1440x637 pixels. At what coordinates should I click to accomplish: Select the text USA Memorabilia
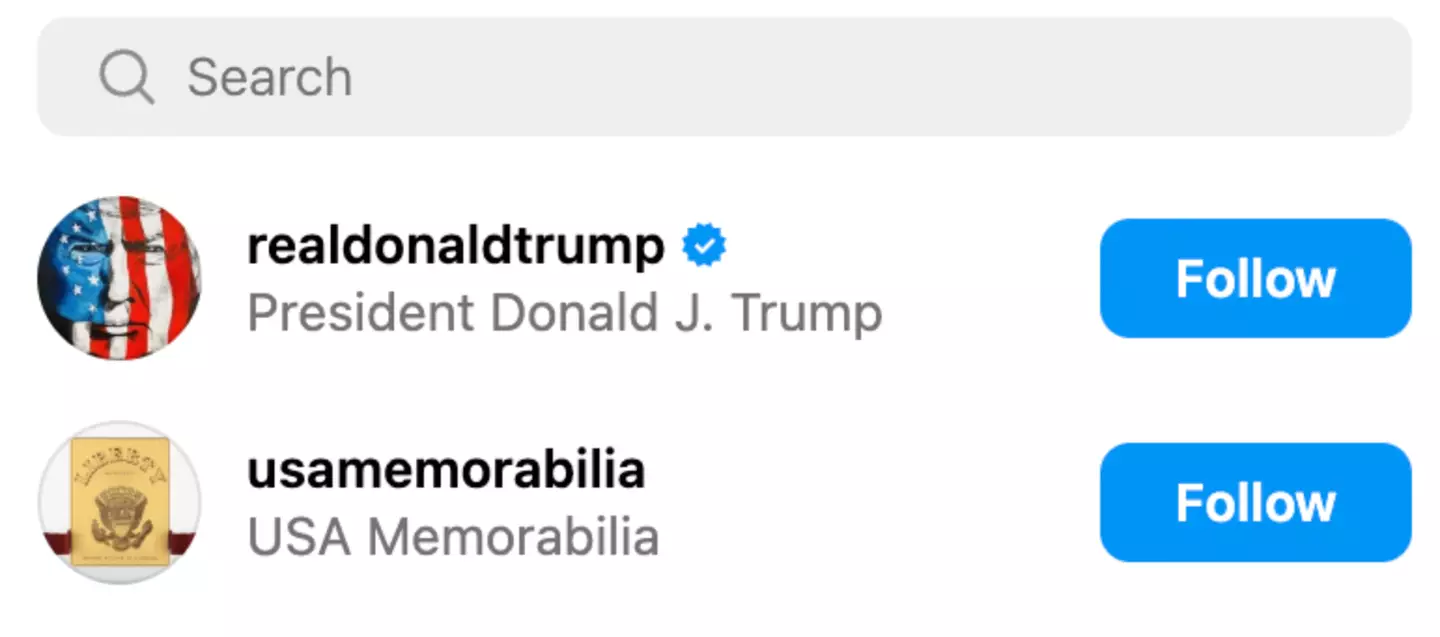pos(453,537)
